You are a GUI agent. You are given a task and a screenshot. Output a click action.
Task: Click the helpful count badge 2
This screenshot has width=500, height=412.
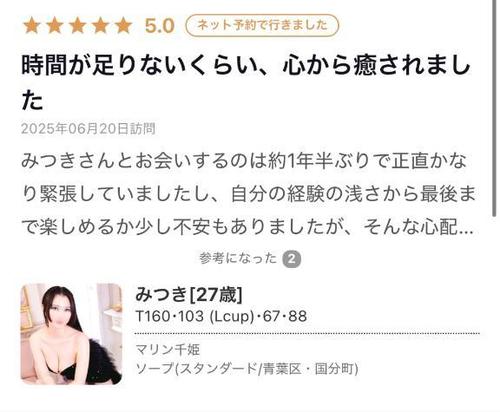point(292,259)
